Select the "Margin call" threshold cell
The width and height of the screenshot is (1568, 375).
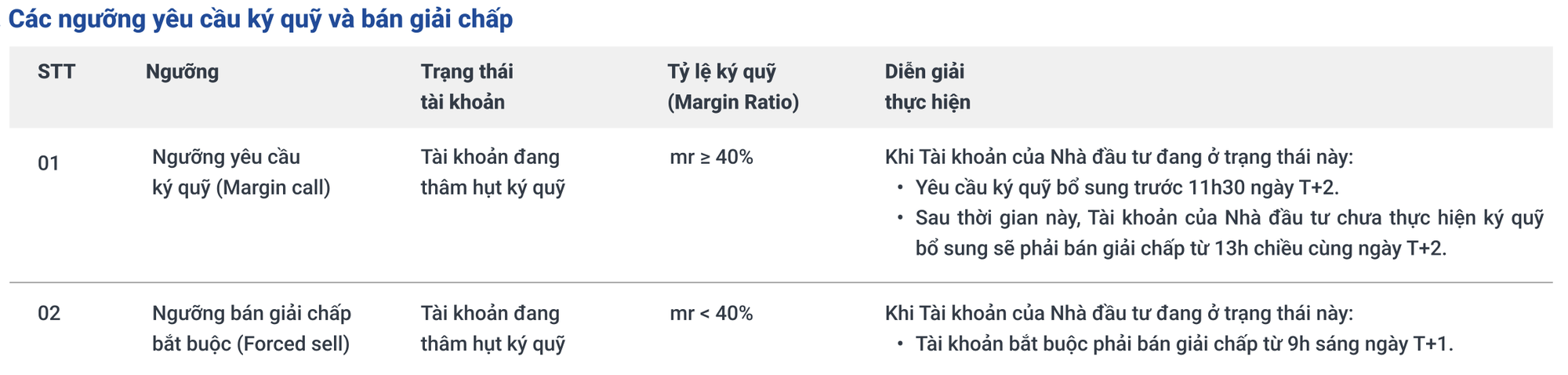pos(241,173)
